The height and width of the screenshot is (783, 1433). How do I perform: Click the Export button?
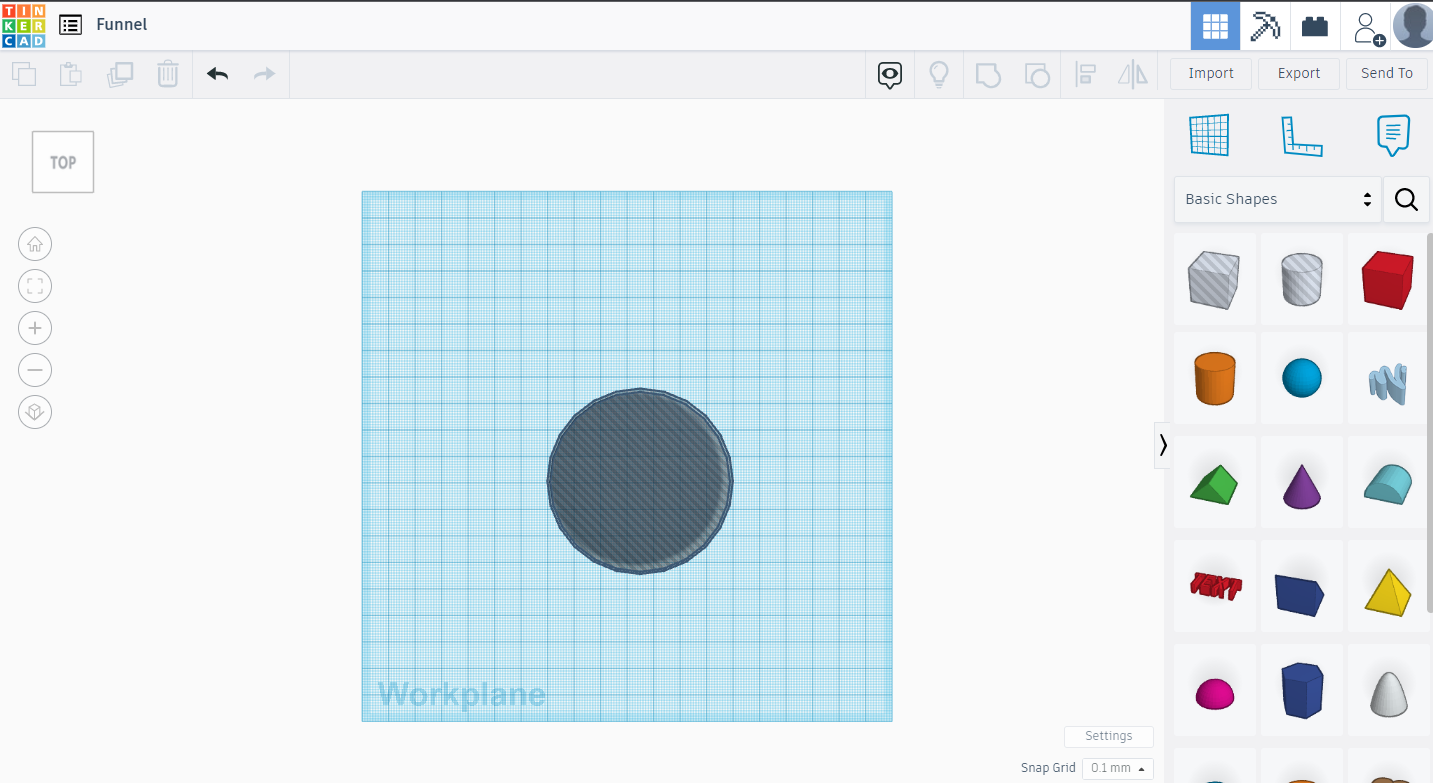[1299, 73]
